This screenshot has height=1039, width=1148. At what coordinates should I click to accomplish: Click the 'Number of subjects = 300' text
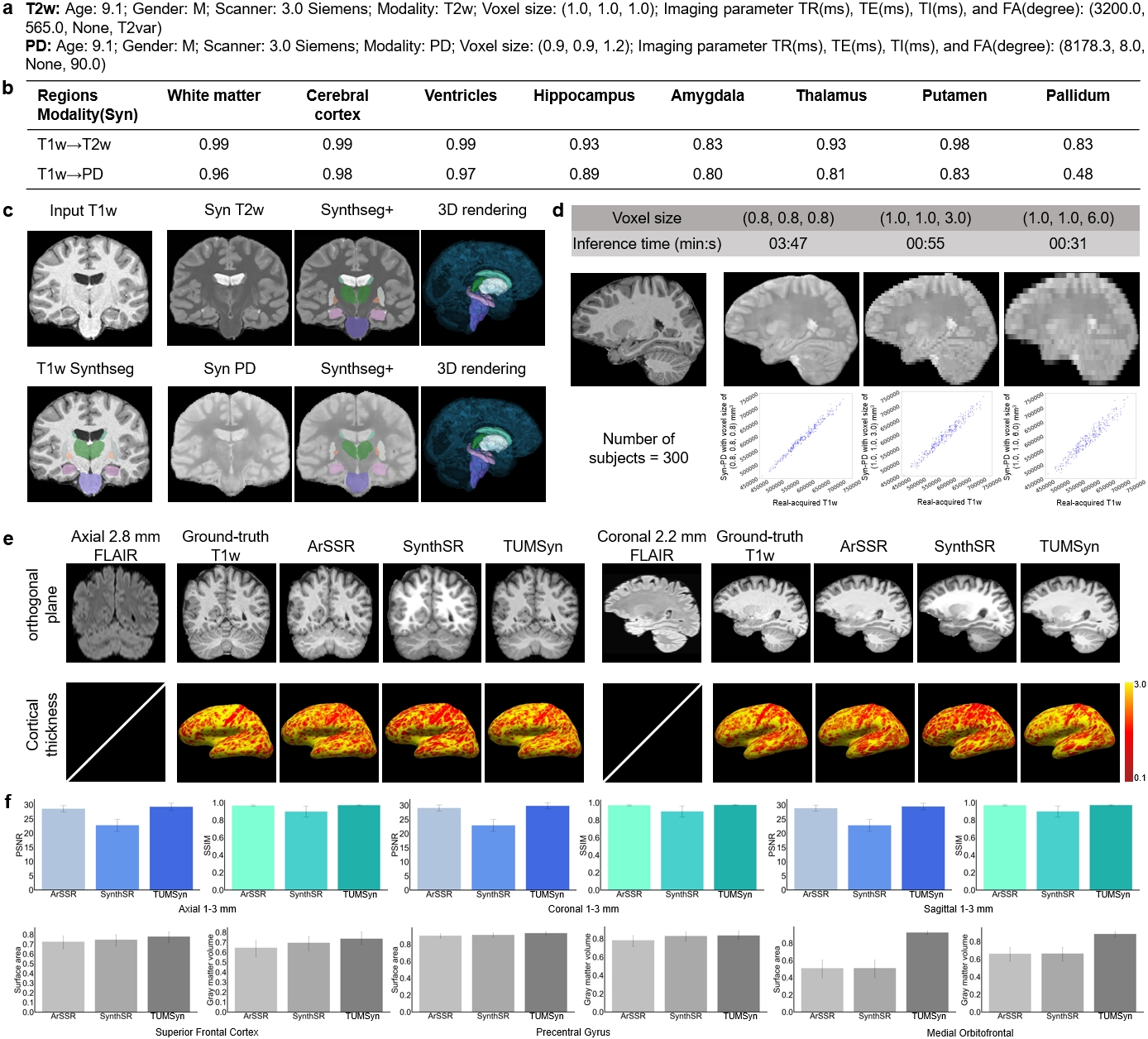click(x=639, y=448)
